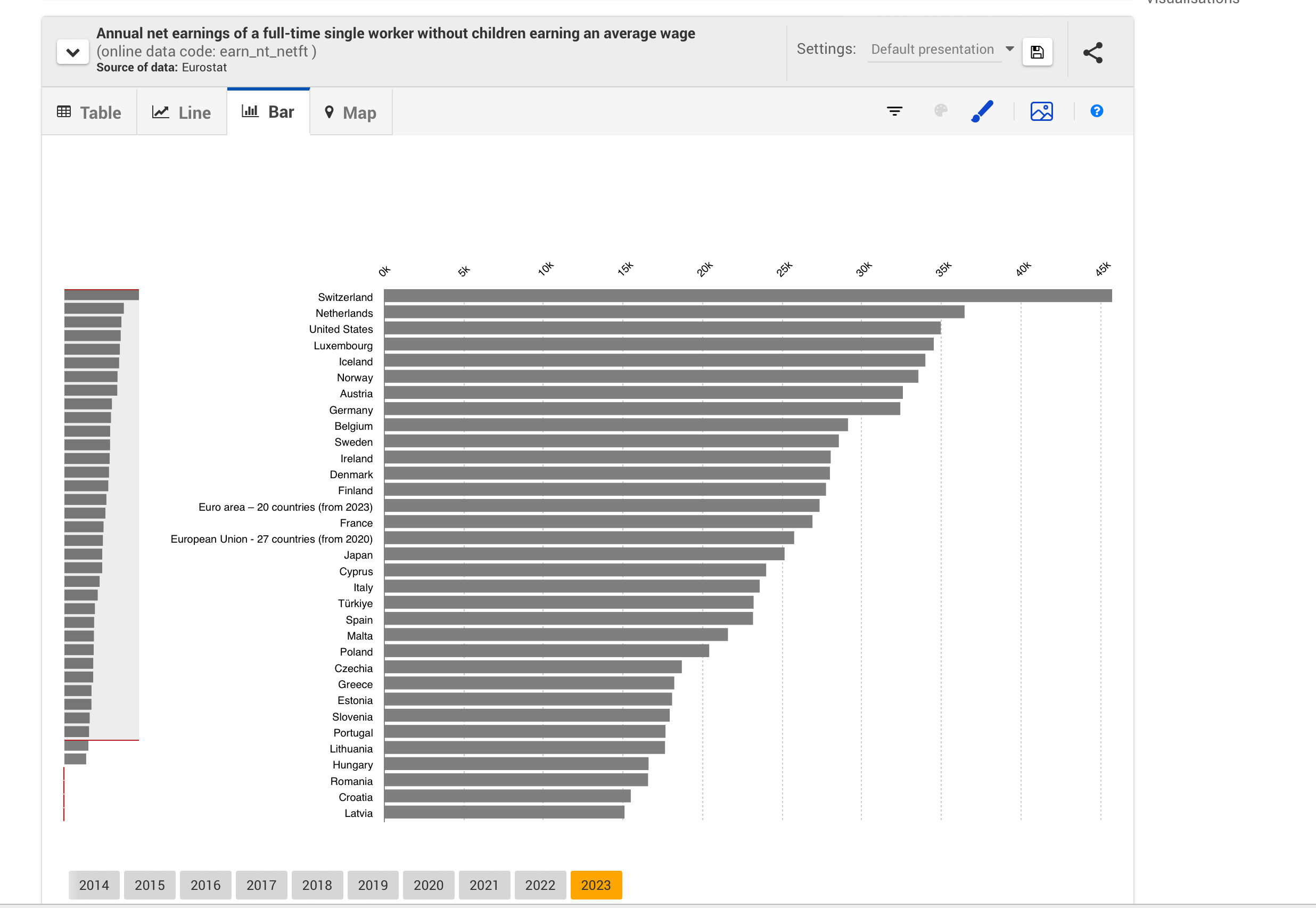Screen dimensions: 1316x908
Task: Select the blue paintbrush format icon
Action: (982, 111)
